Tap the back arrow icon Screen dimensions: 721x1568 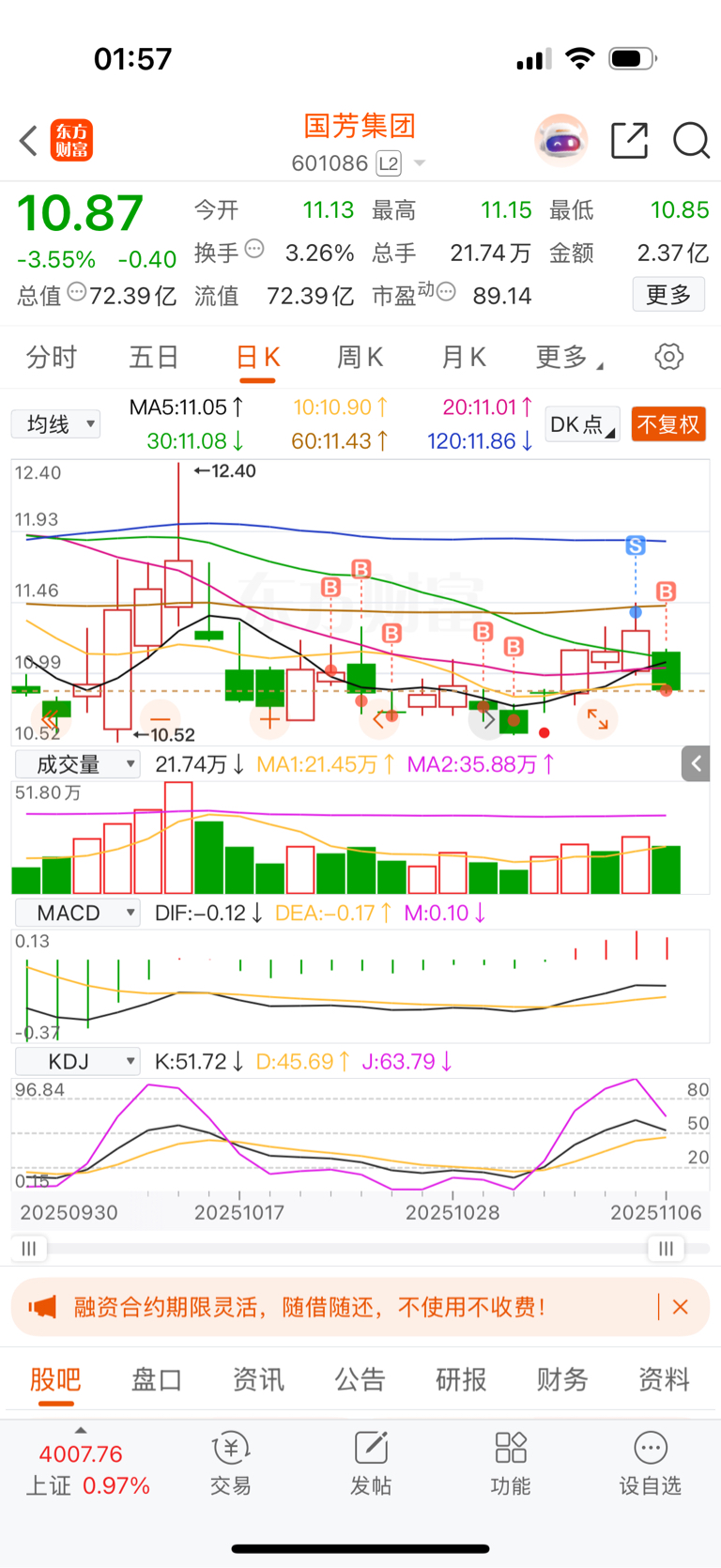click(x=28, y=141)
